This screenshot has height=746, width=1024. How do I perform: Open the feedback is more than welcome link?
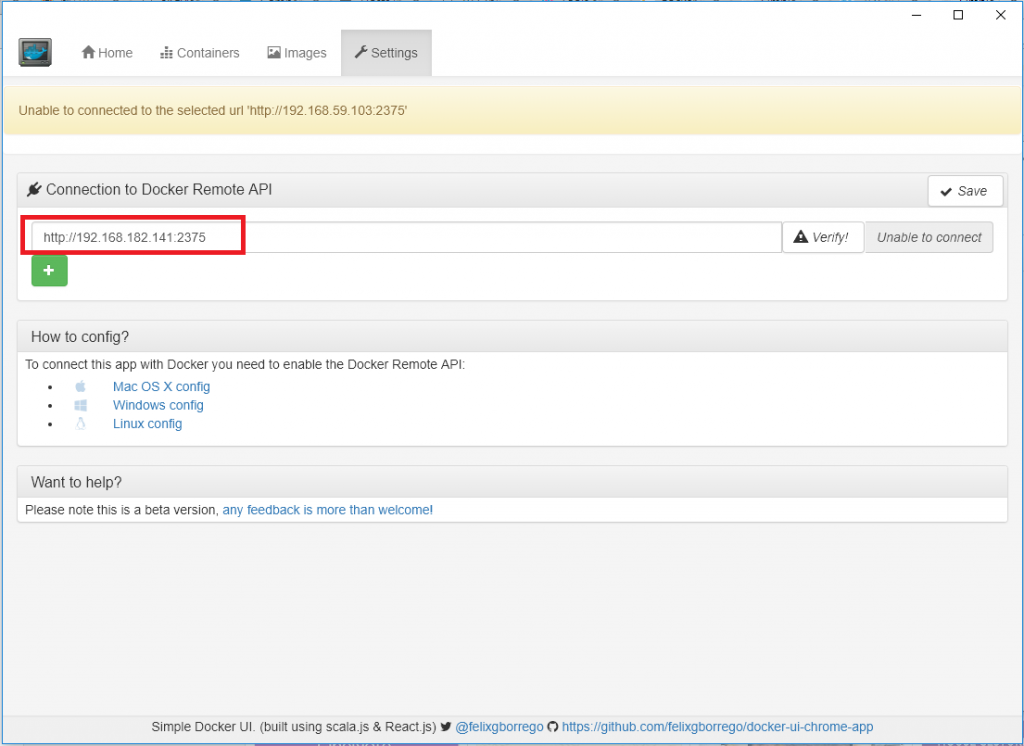click(x=327, y=510)
